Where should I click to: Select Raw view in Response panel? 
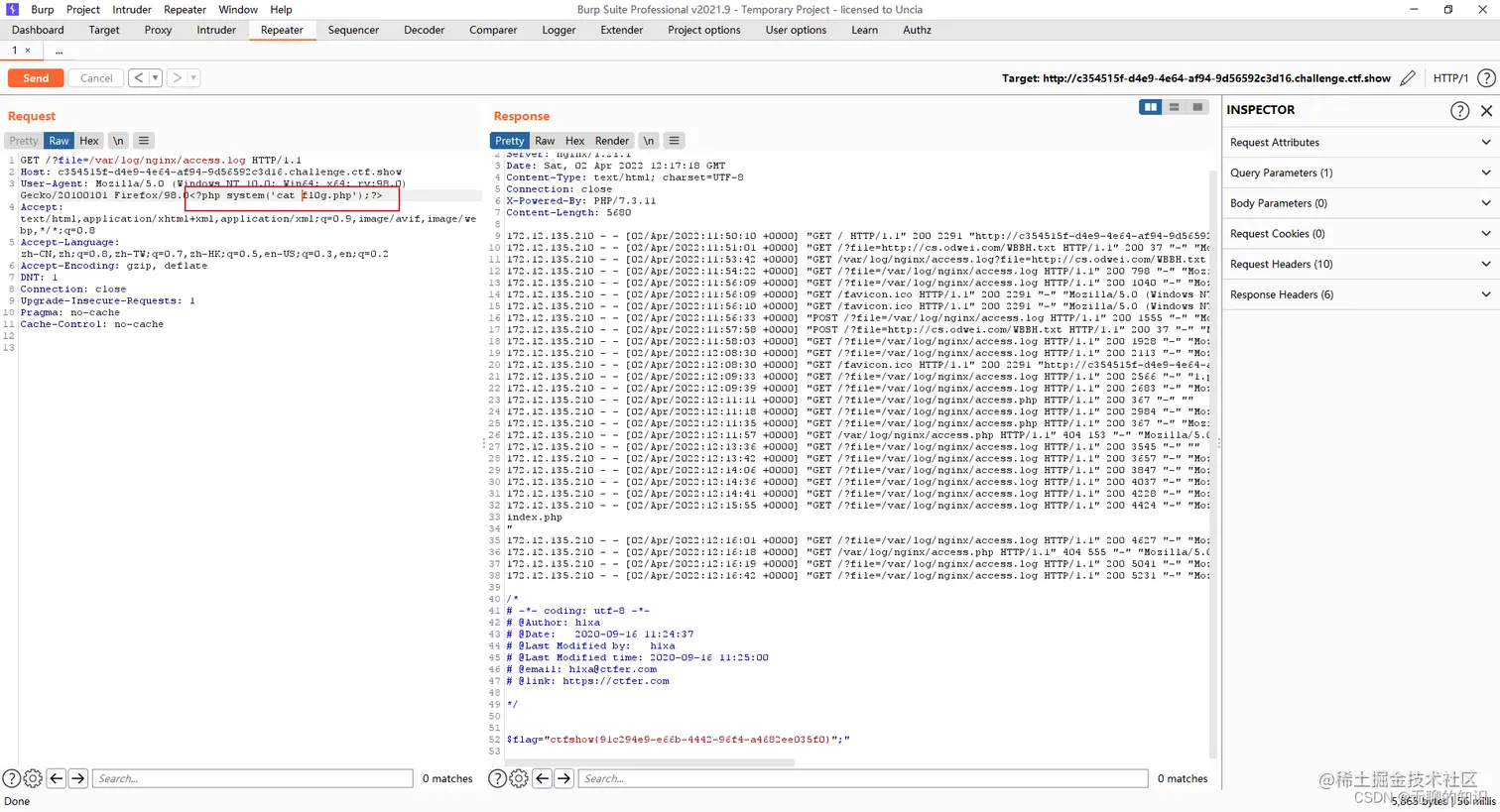tap(546, 141)
